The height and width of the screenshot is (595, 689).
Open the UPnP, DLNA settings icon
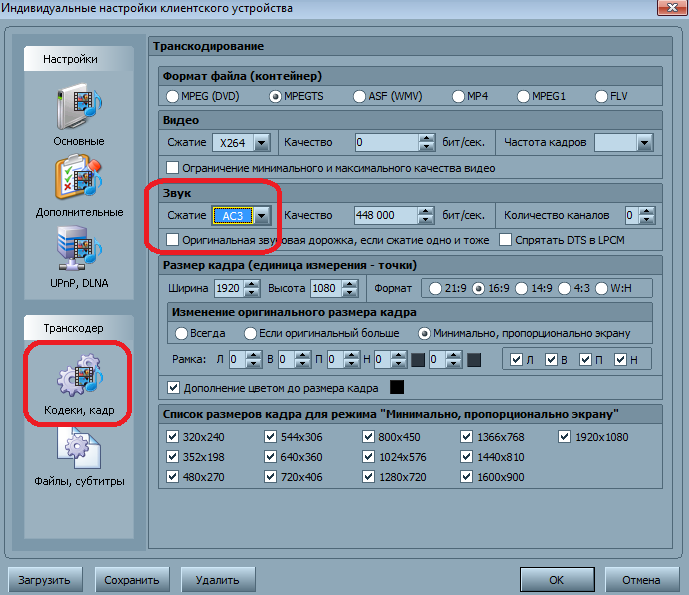tap(78, 252)
